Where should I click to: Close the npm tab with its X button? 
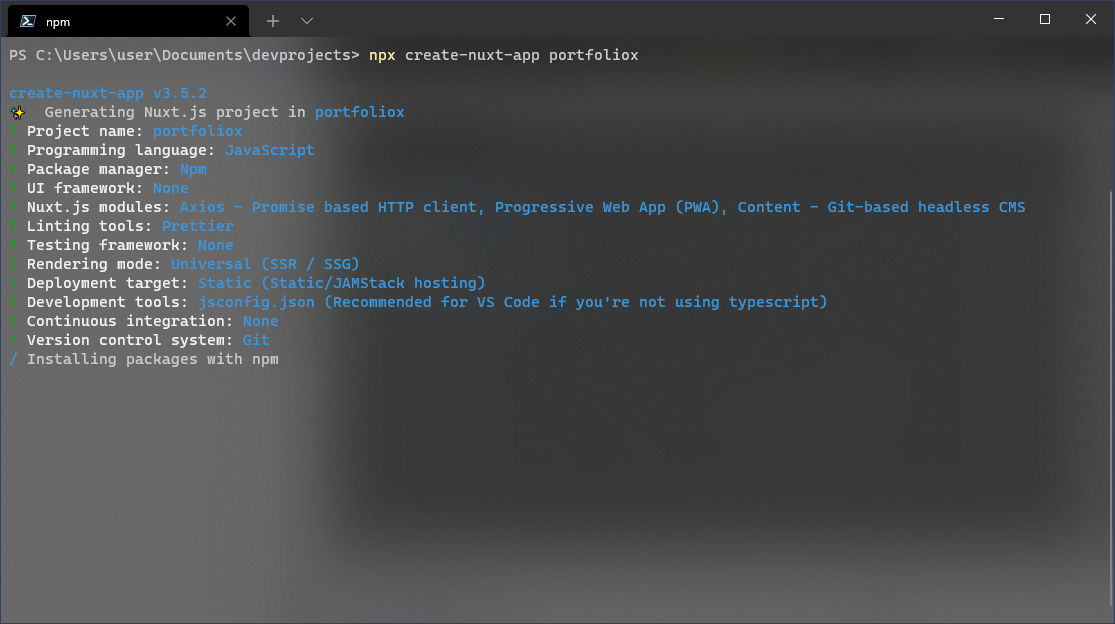click(231, 20)
